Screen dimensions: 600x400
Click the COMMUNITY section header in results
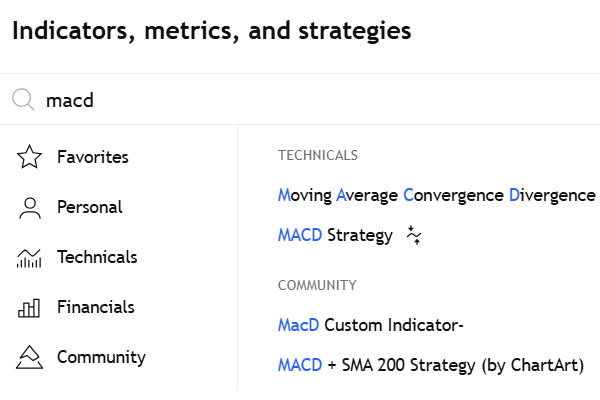[317, 285]
